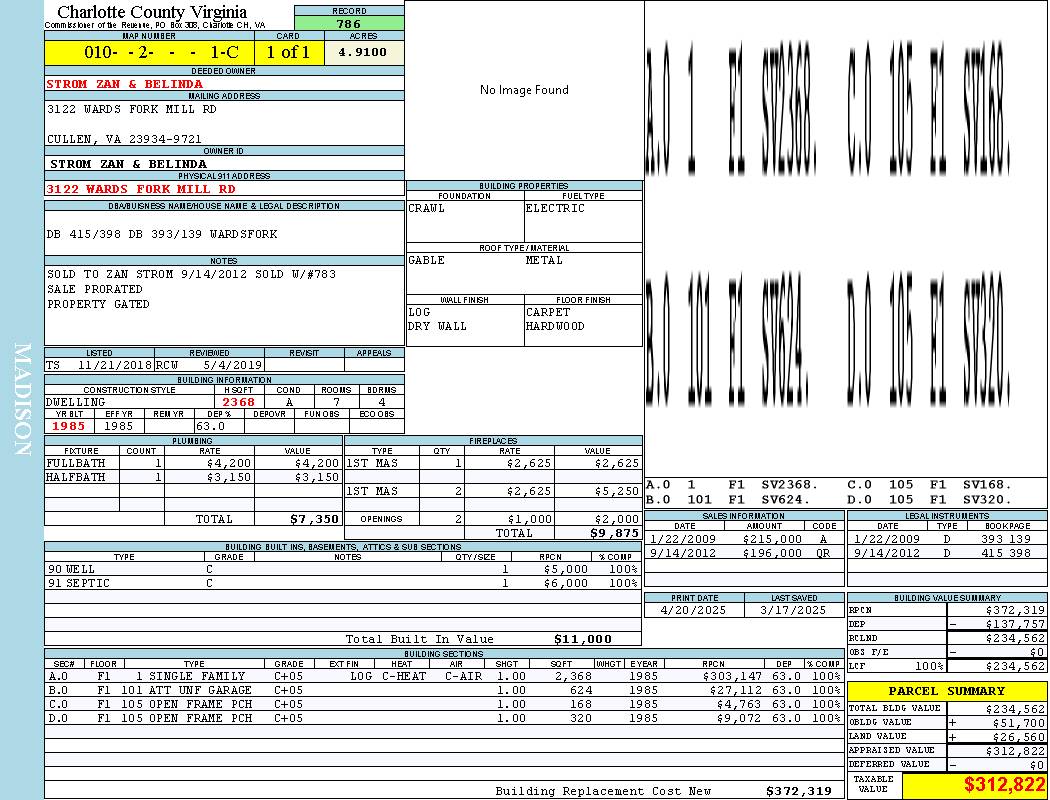Click the OPENINGS fireplace row label
The image size is (1050, 800).
tap(381, 519)
